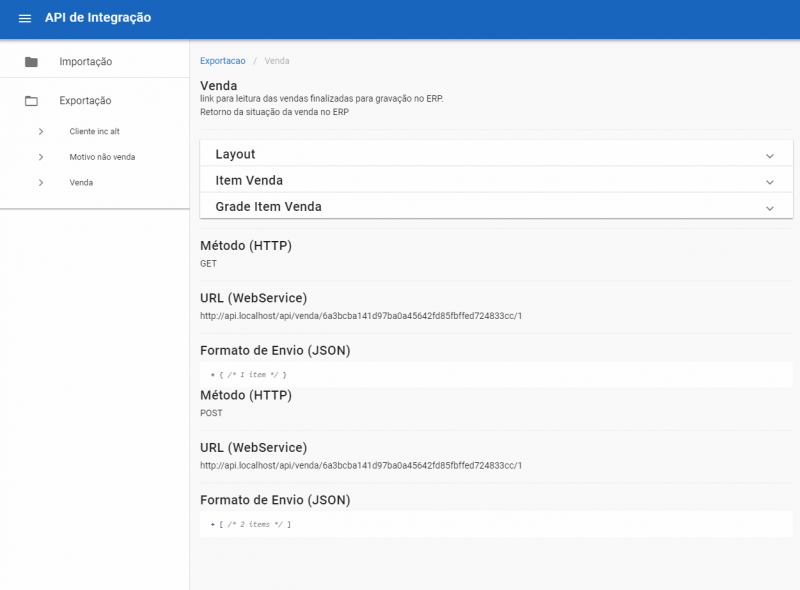800x590 pixels.
Task: Select Motivo não venda in sidebar
Action: (102, 157)
